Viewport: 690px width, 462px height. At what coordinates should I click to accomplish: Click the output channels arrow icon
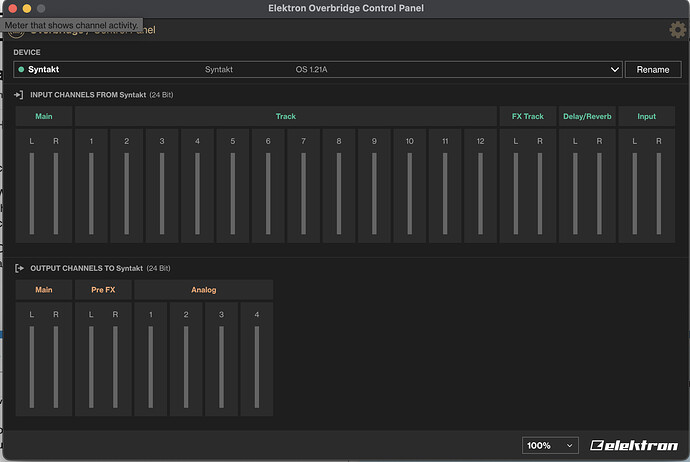[x=19, y=268]
